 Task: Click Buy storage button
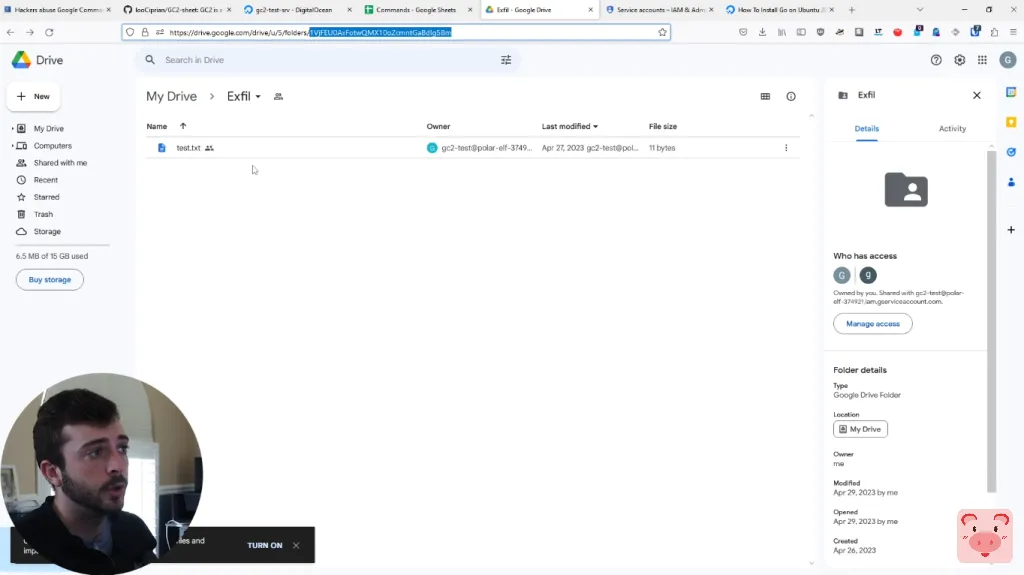coord(50,280)
